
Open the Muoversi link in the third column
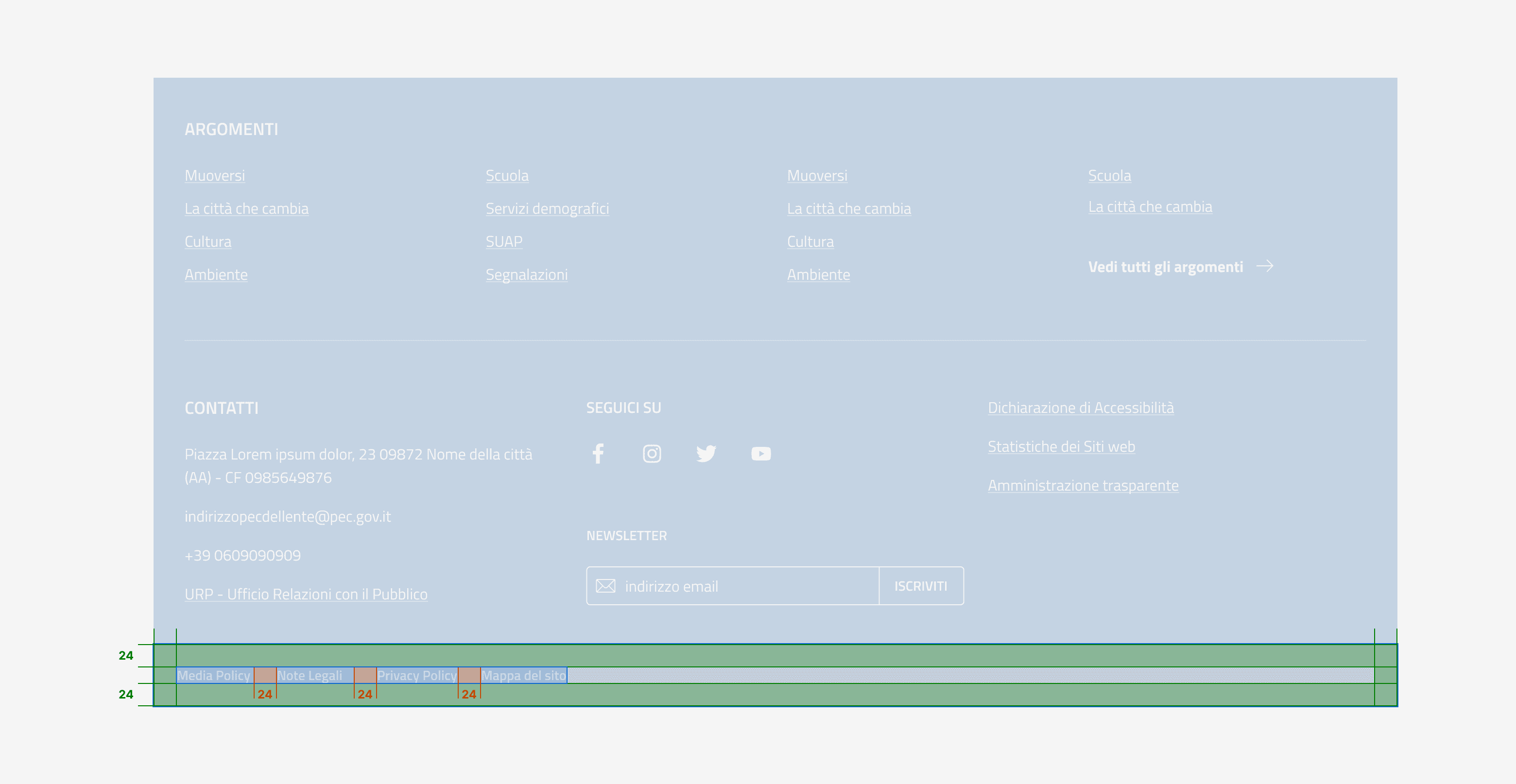click(x=817, y=176)
